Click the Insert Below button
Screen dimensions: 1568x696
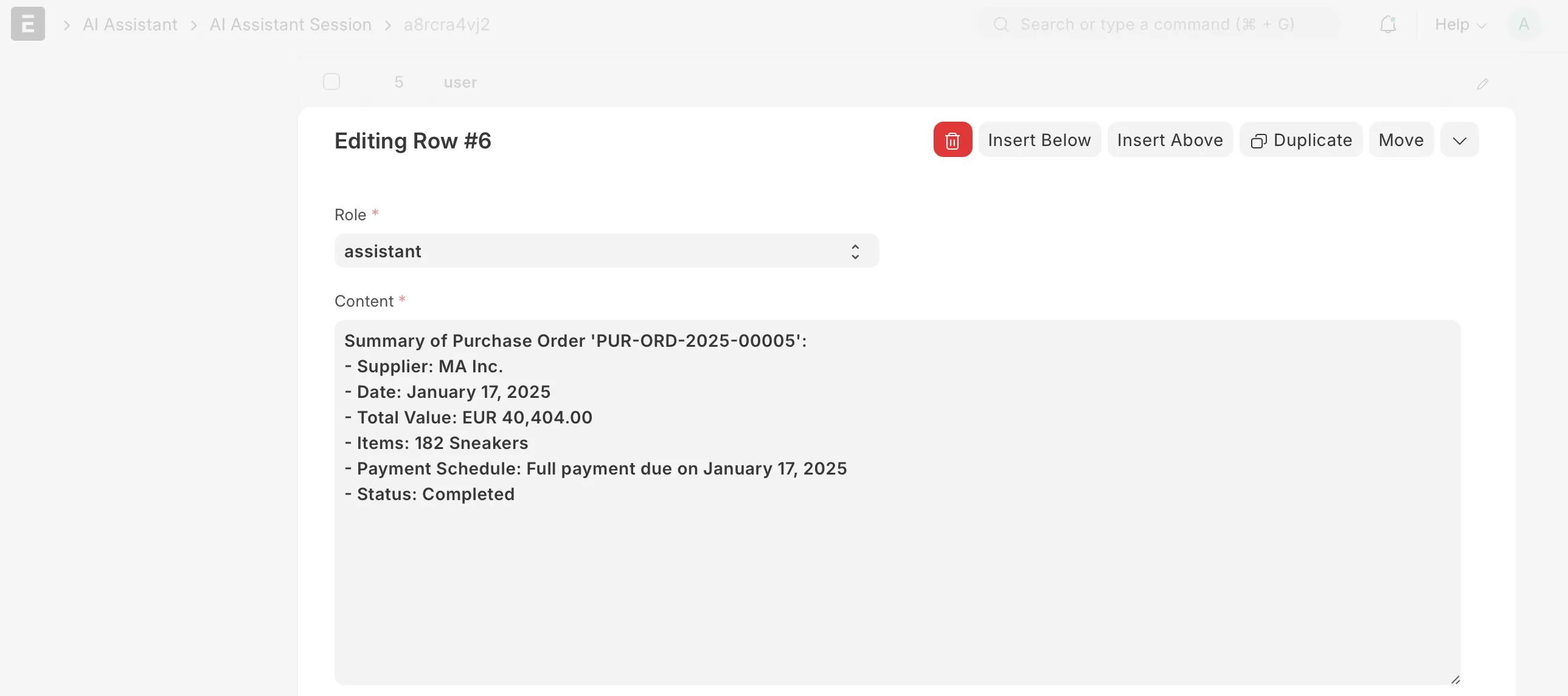[1039, 140]
